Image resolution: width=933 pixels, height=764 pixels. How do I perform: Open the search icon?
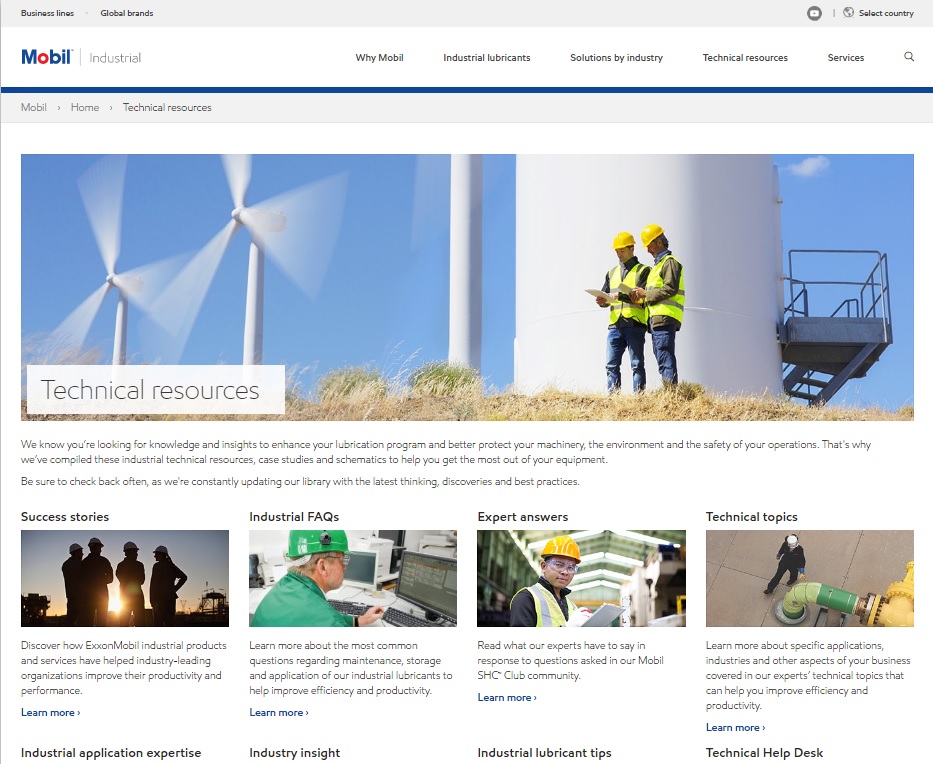(908, 57)
